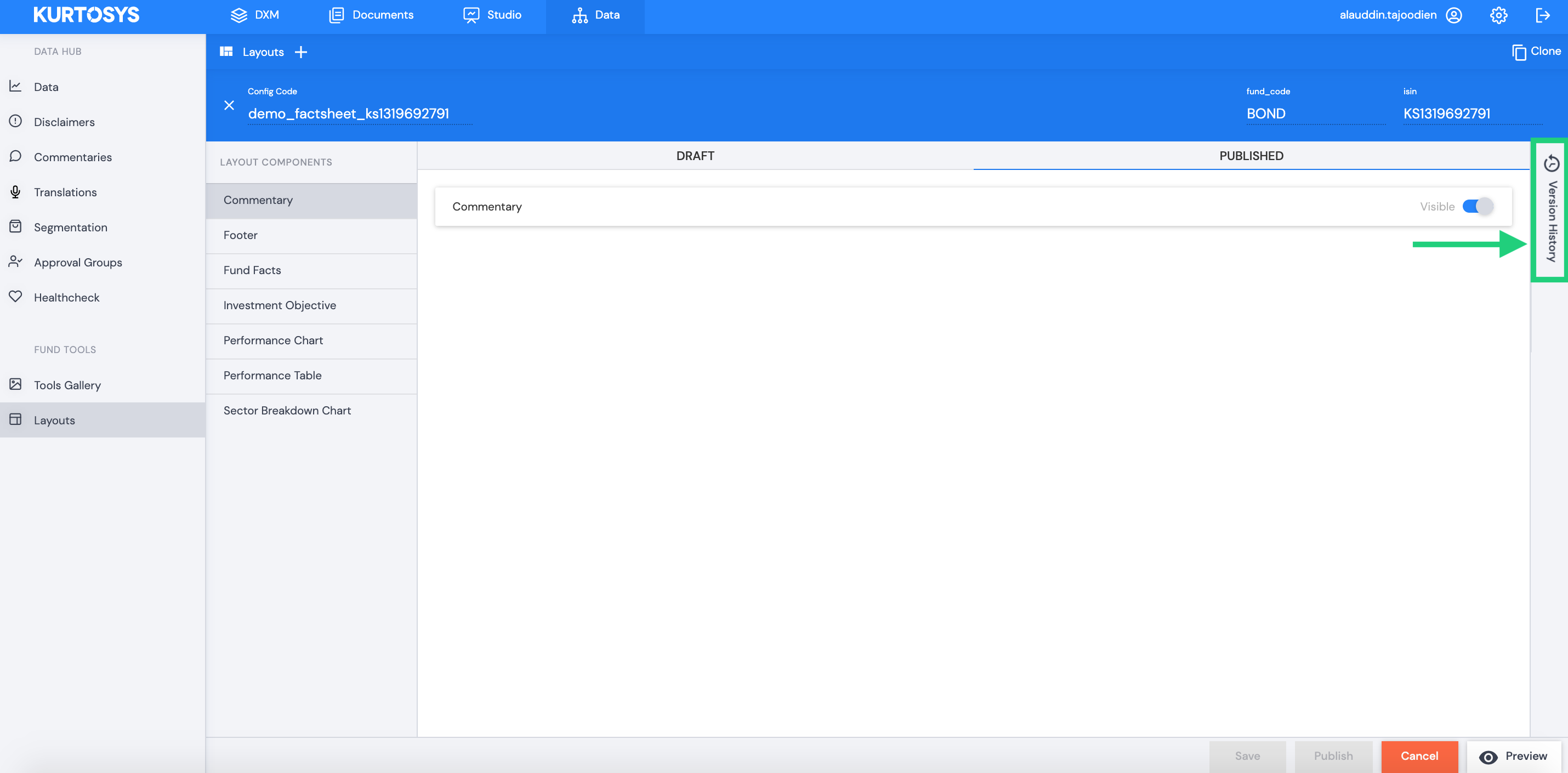The width and height of the screenshot is (1568, 773).
Task: Click the Version History clock icon
Action: click(1552, 163)
